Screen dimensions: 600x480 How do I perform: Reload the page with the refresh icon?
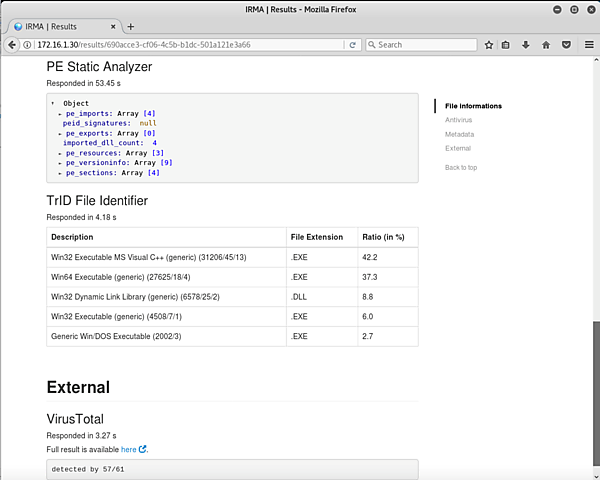[x=353, y=45]
